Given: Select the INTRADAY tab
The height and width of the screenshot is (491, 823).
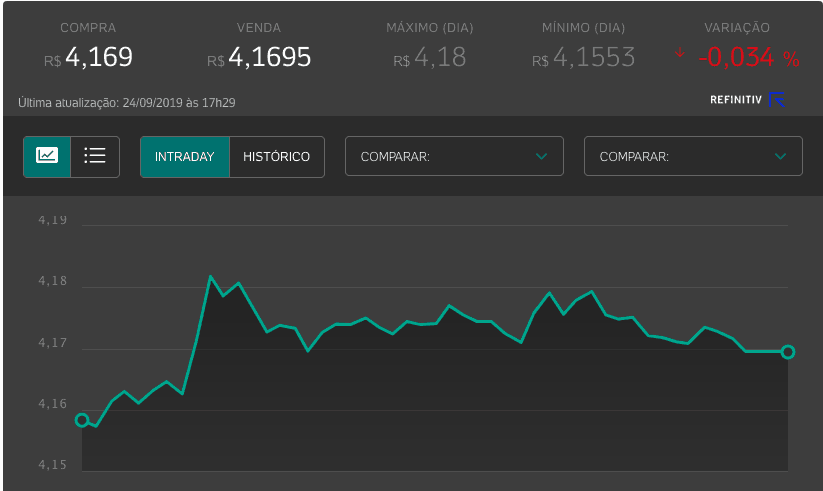Looking at the screenshot, I should (x=185, y=157).
